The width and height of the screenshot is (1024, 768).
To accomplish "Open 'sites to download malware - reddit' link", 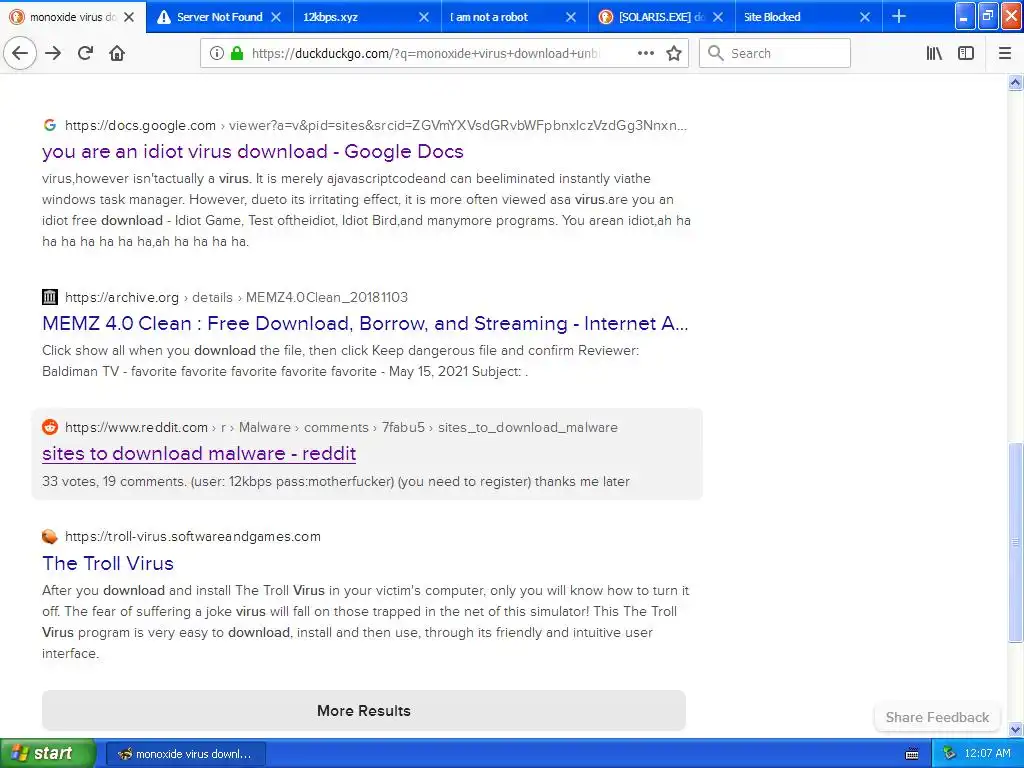I will 199,453.
